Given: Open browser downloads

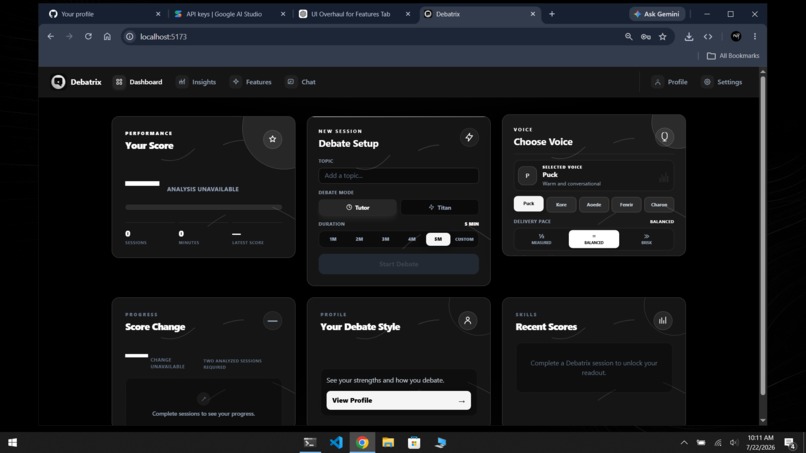Looking at the screenshot, I should pyautogui.click(x=689, y=37).
